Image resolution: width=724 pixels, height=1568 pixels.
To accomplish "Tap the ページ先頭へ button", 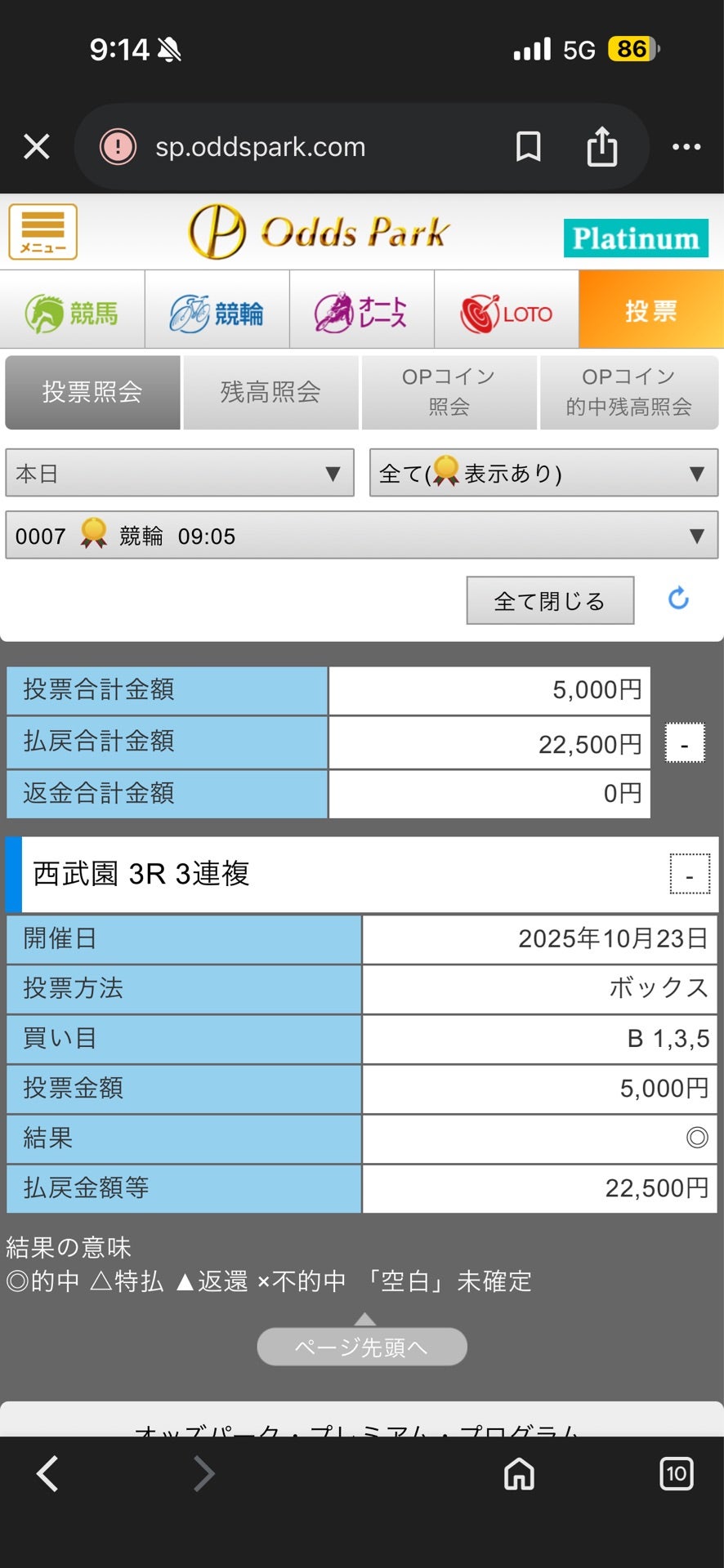I will (x=362, y=1347).
